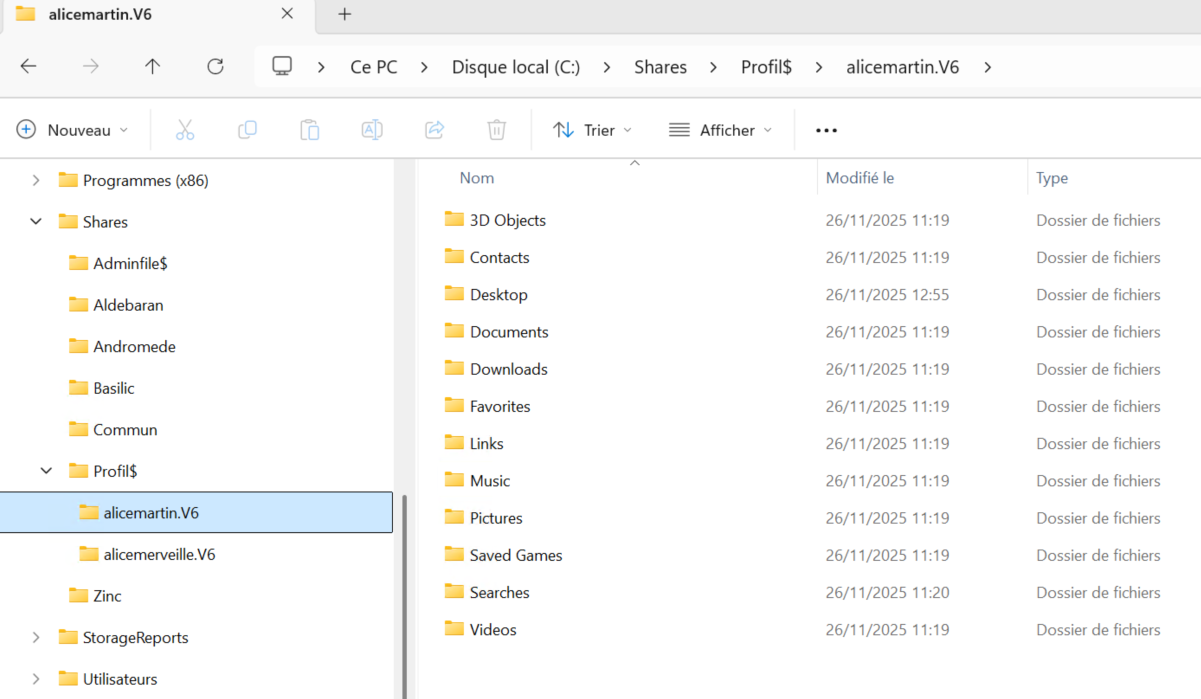Open the Trier sort dropdown
The image size is (1201, 699).
click(593, 130)
